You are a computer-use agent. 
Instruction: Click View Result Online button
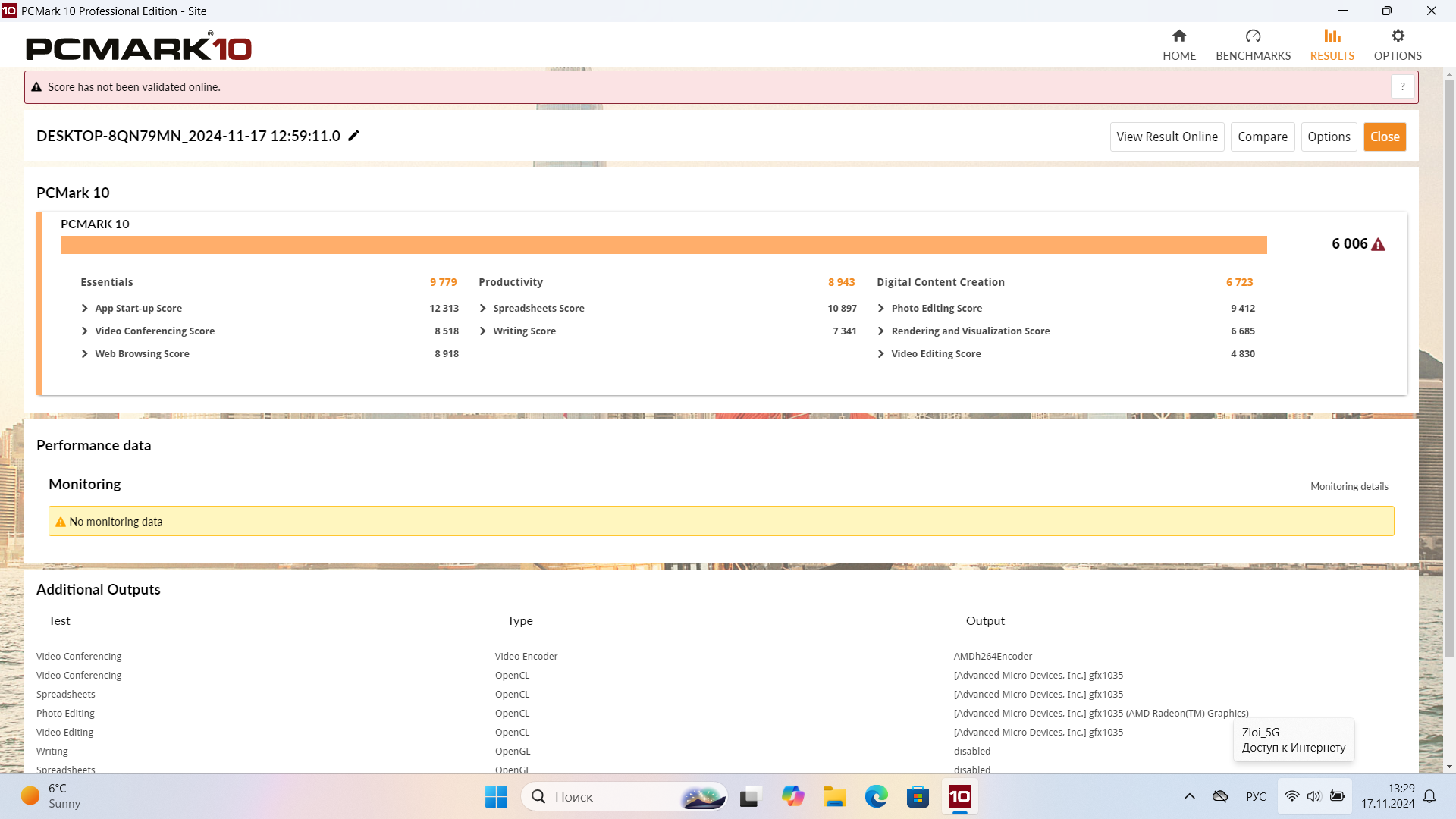(x=1166, y=137)
